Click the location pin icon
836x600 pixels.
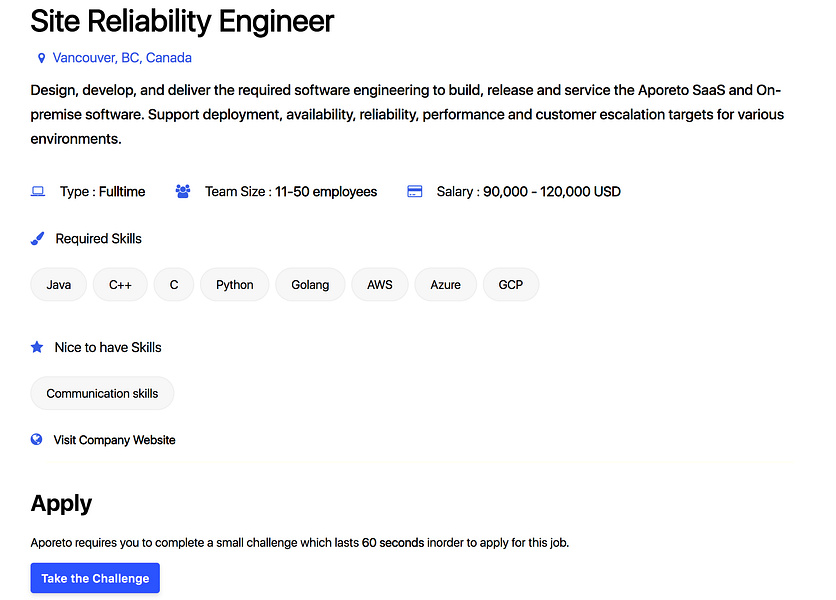pos(41,58)
